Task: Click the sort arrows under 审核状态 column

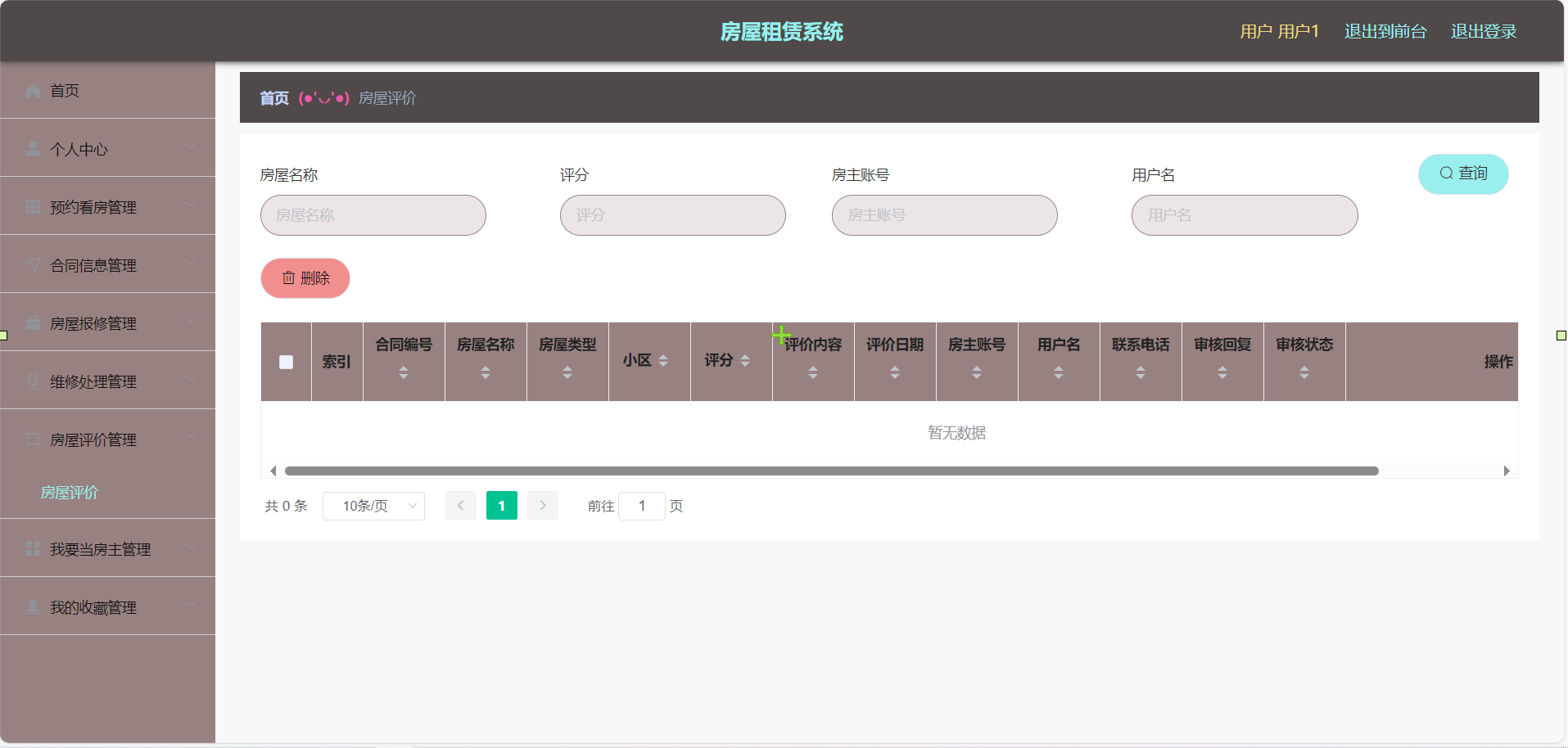Action: pyautogui.click(x=1304, y=372)
